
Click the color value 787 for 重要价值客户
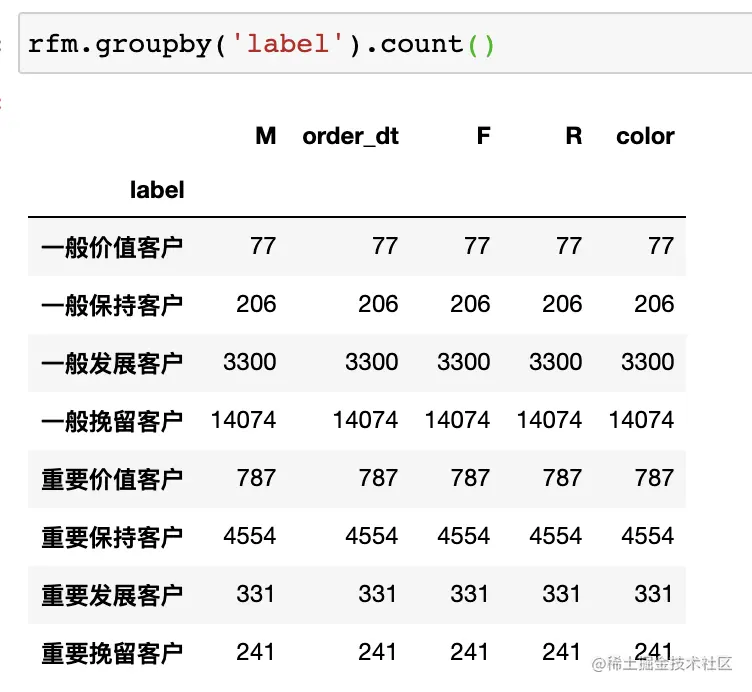pos(654,478)
